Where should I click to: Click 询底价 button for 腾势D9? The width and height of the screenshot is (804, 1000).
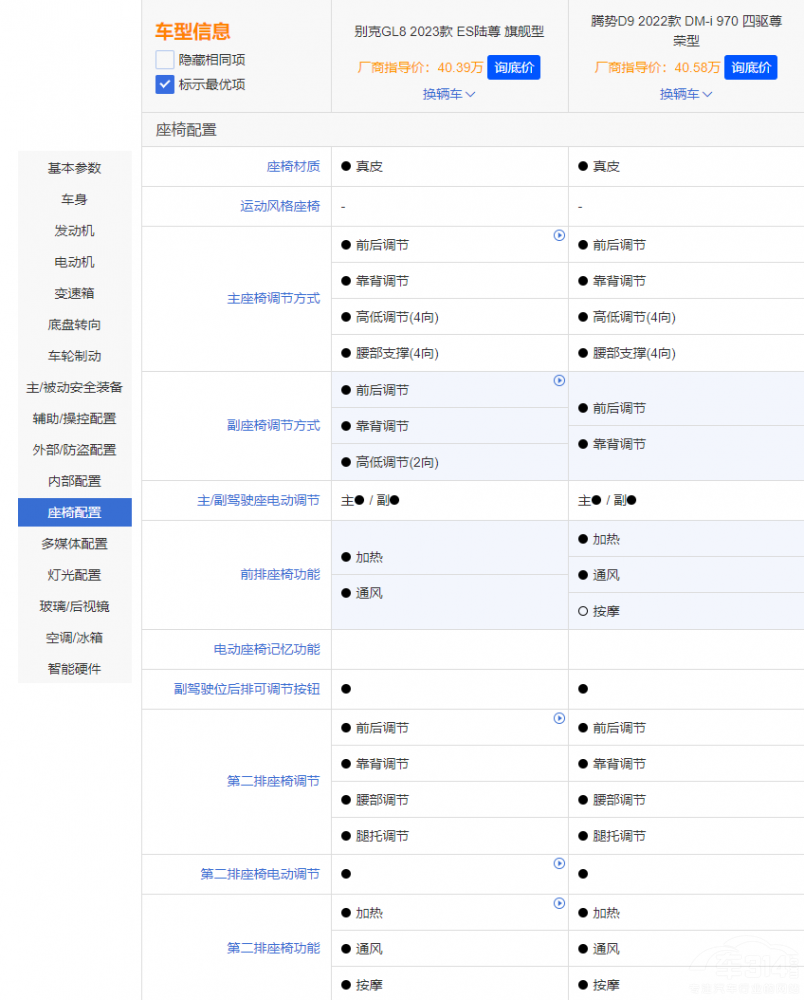[750, 68]
